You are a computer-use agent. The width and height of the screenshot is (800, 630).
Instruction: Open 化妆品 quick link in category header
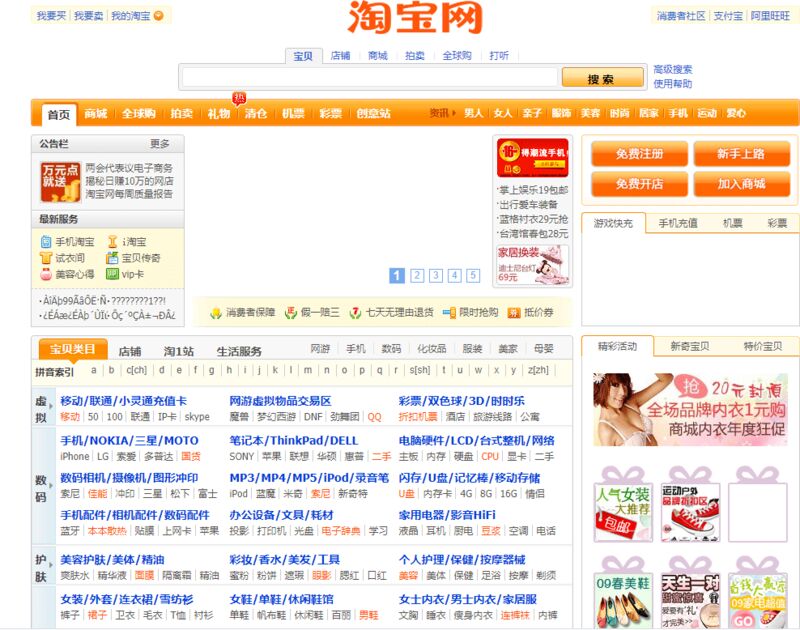coord(432,349)
